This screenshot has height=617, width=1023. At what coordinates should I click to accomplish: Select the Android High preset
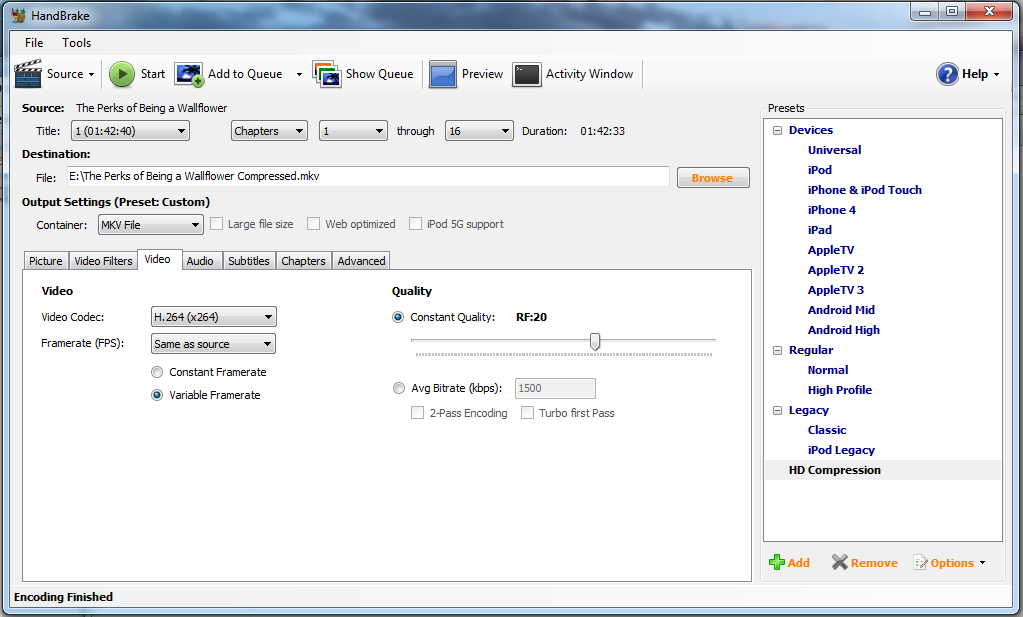point(844,330)
